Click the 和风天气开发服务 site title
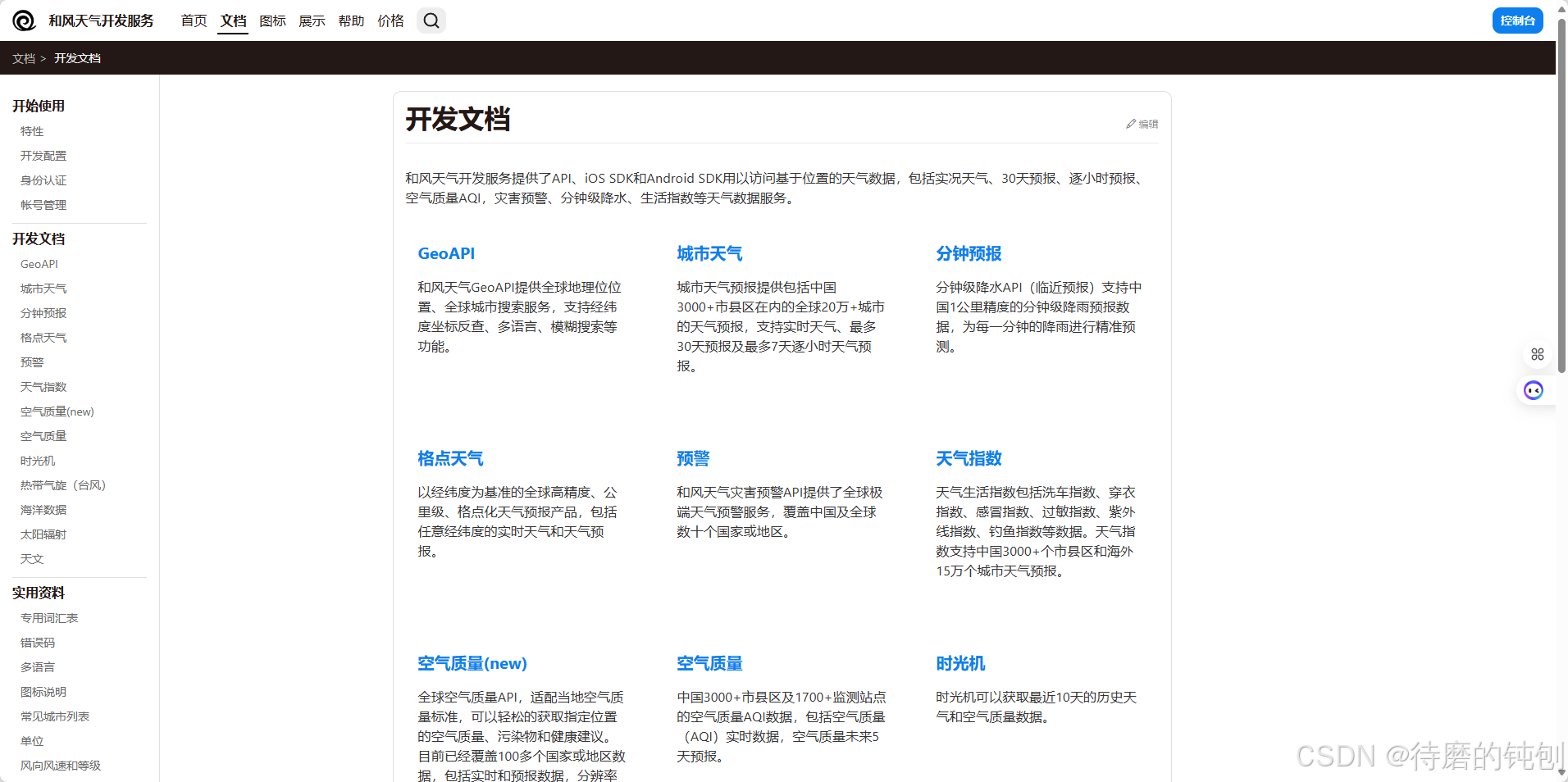 pyautogui.click(x=101, y=20)
